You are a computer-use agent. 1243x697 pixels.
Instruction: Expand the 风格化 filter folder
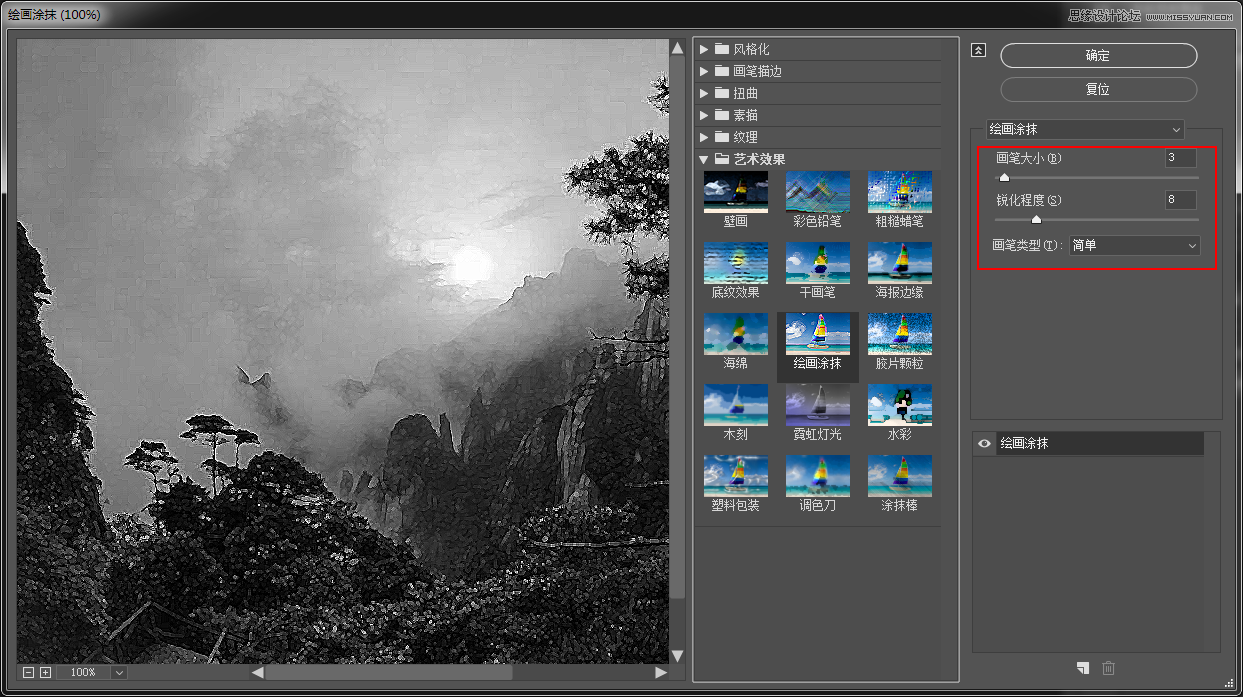tap(704, 49)
